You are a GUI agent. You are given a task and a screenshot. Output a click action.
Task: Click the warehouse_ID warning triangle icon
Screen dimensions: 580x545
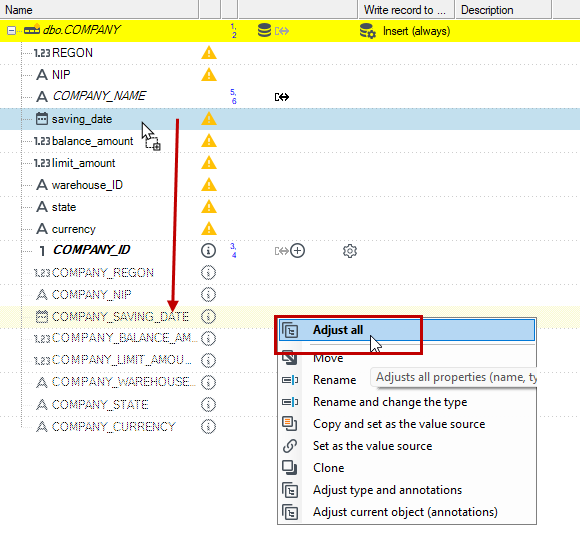[209, 185]
